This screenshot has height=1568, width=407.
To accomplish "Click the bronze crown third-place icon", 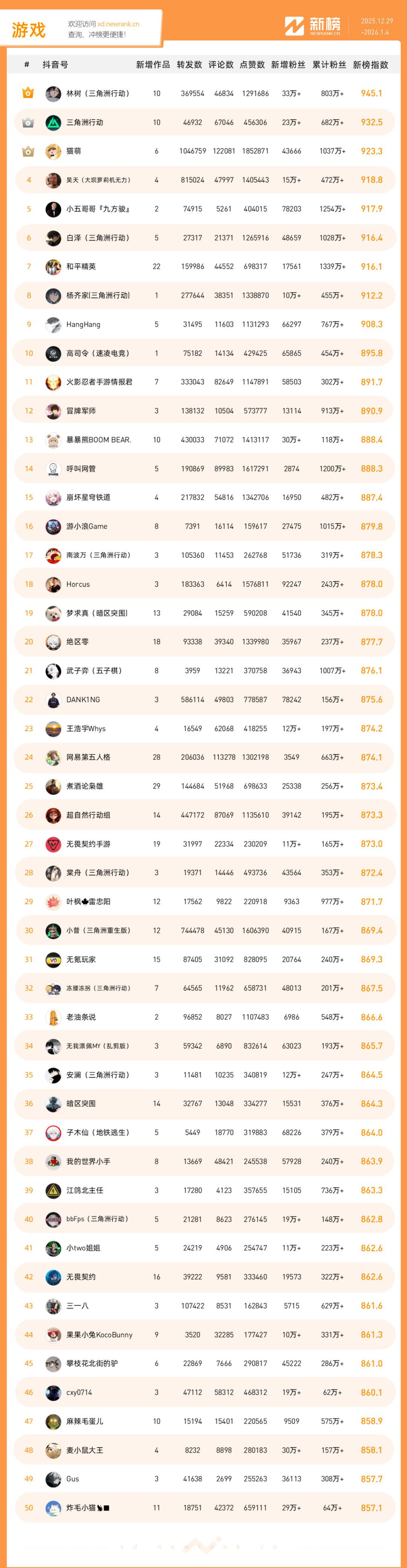I will pyautogui.click(x=28, y=151).
